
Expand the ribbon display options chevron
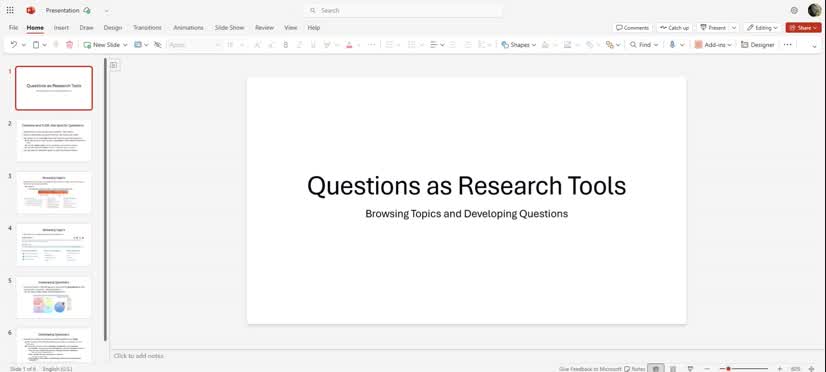[x=814, y=45]
